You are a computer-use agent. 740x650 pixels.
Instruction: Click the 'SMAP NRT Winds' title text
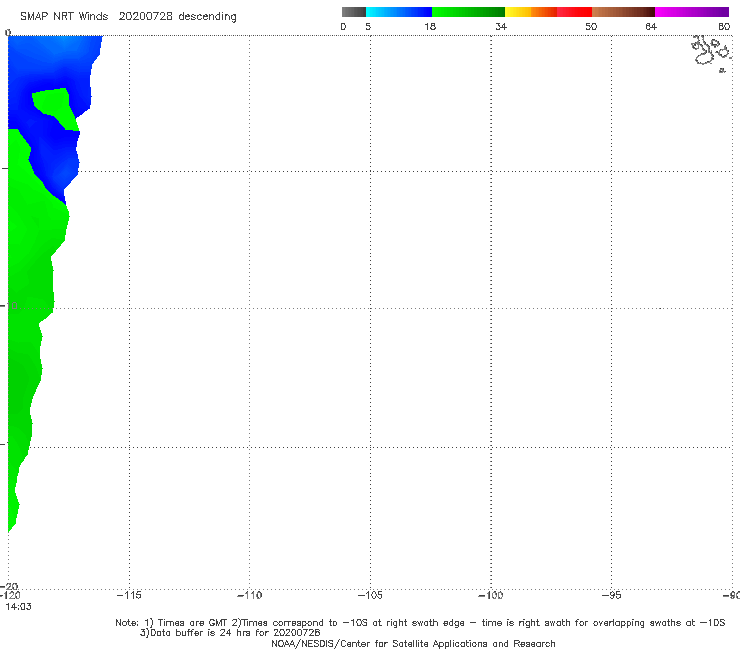coord(64,16)
